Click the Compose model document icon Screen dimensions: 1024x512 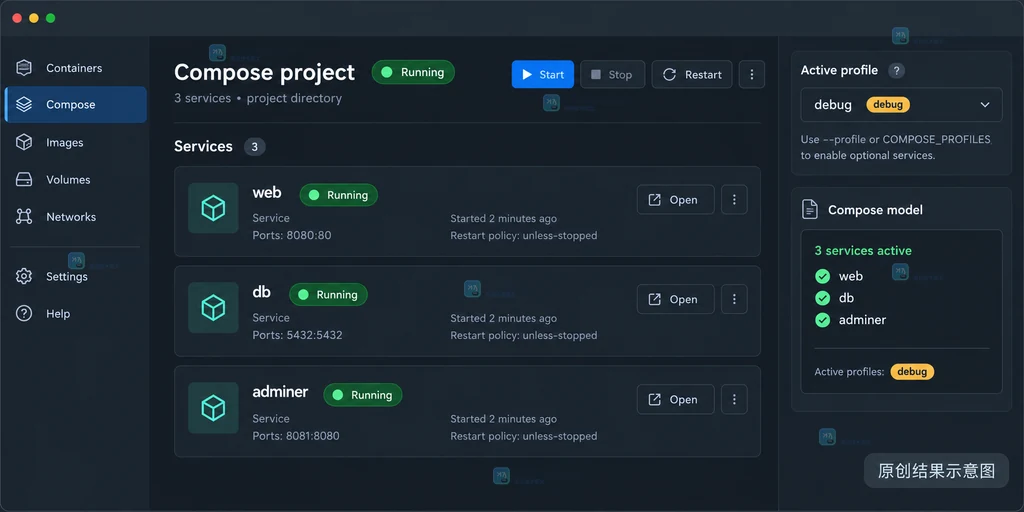click(810, 210)
